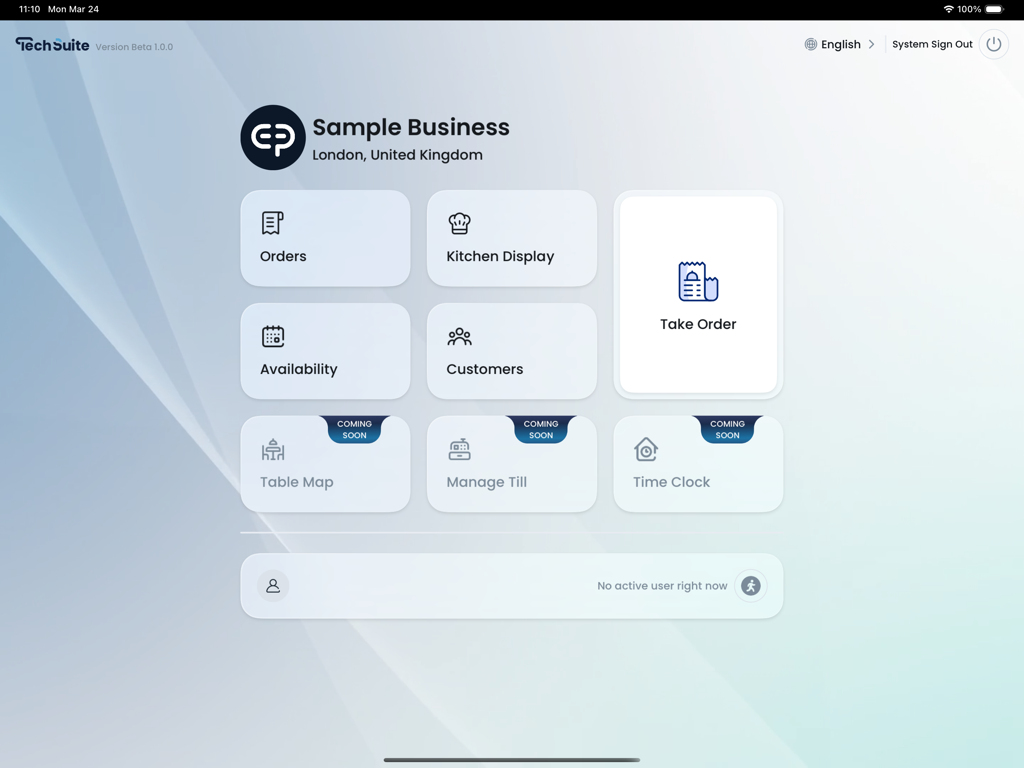Select the Kitchen Display chef hat icon

[x=459, y=222]
